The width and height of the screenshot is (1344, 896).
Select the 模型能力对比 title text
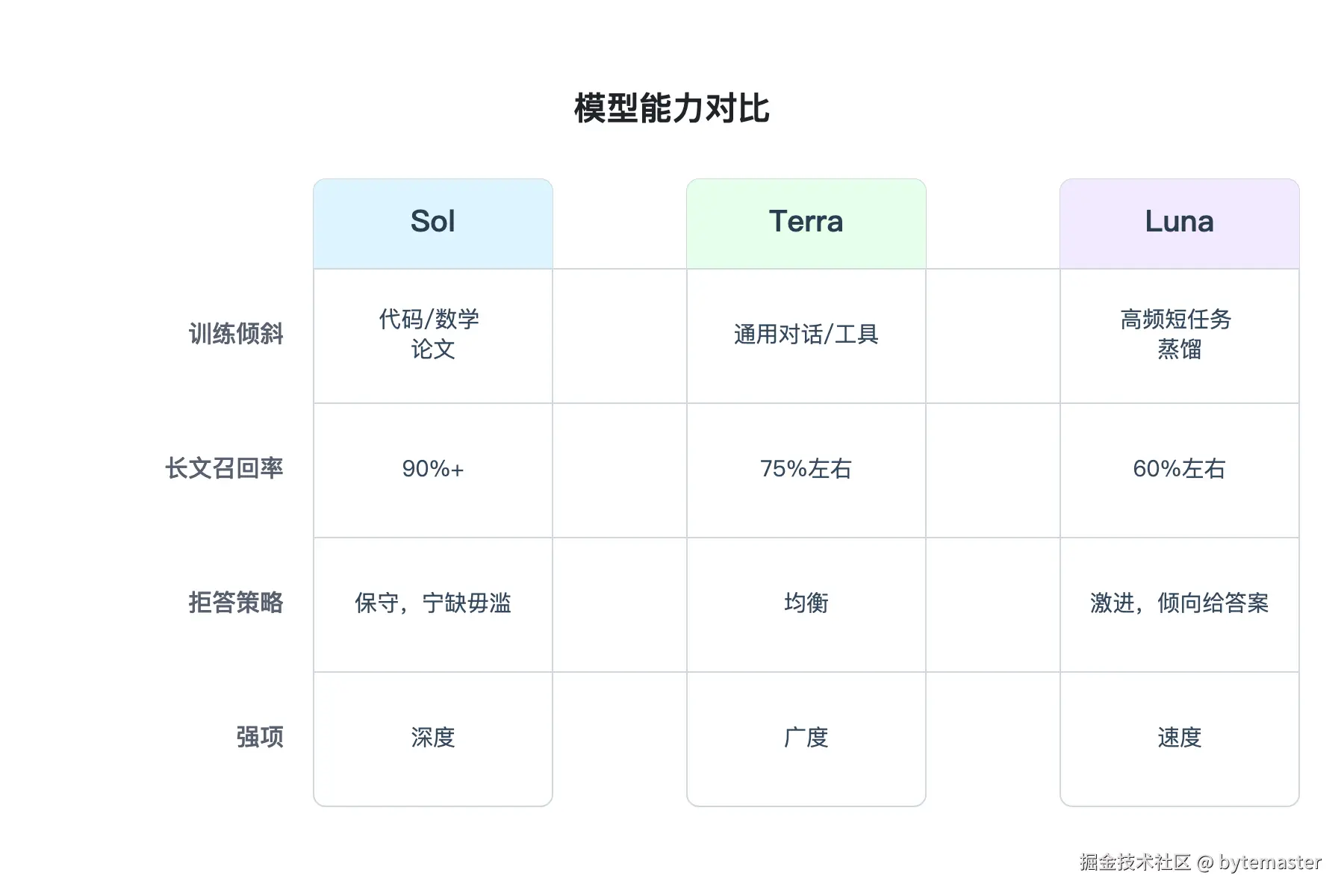coord(672,109)
